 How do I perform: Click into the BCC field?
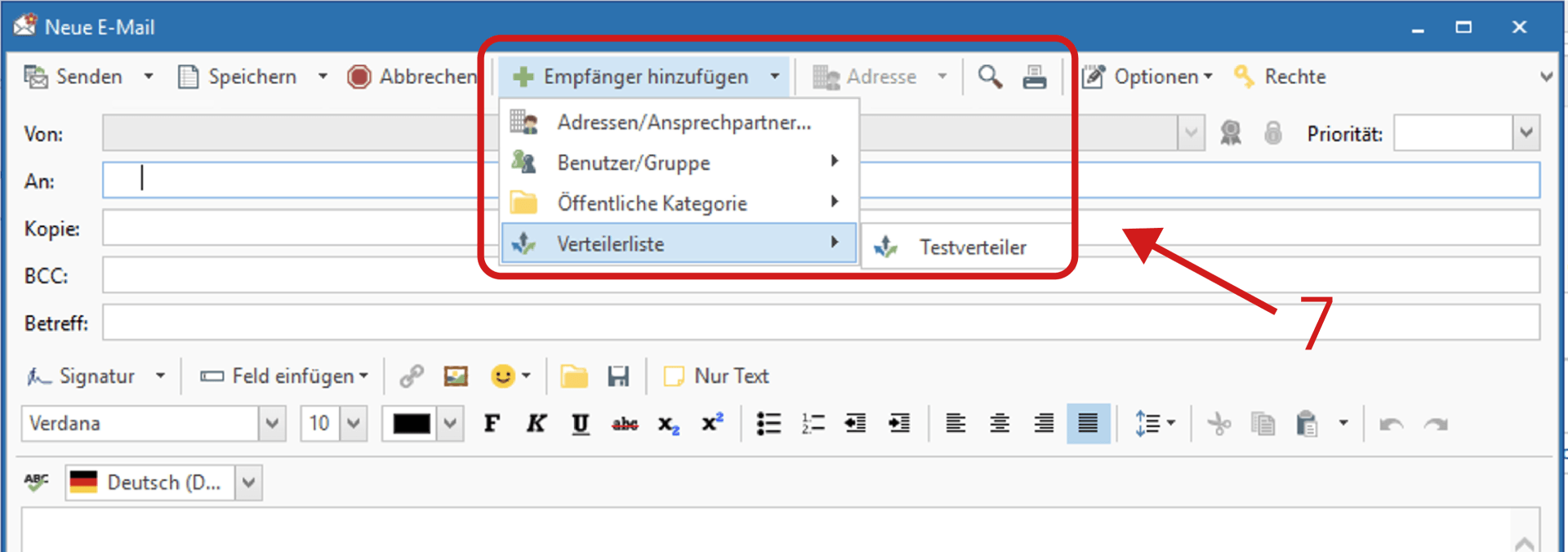pyautogui.click(x=821, y=275)
